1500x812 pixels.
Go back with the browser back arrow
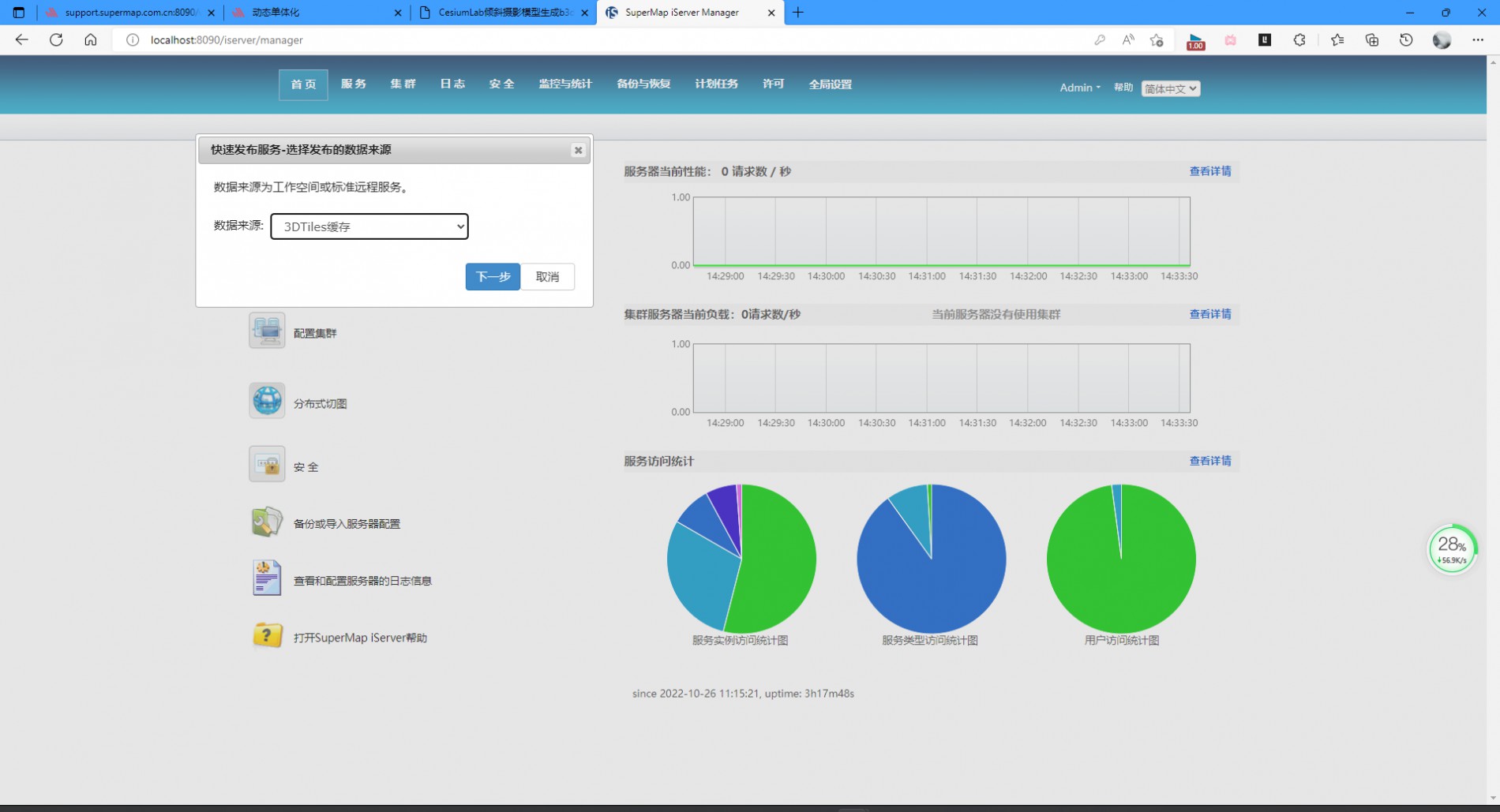[21, 39]
